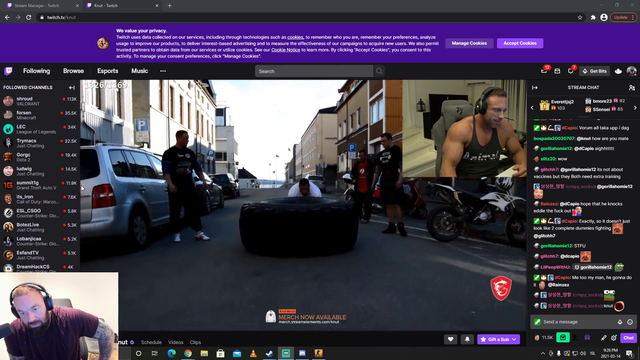Click the search magnifier button

pyautogui.click(x=379, y=71)
